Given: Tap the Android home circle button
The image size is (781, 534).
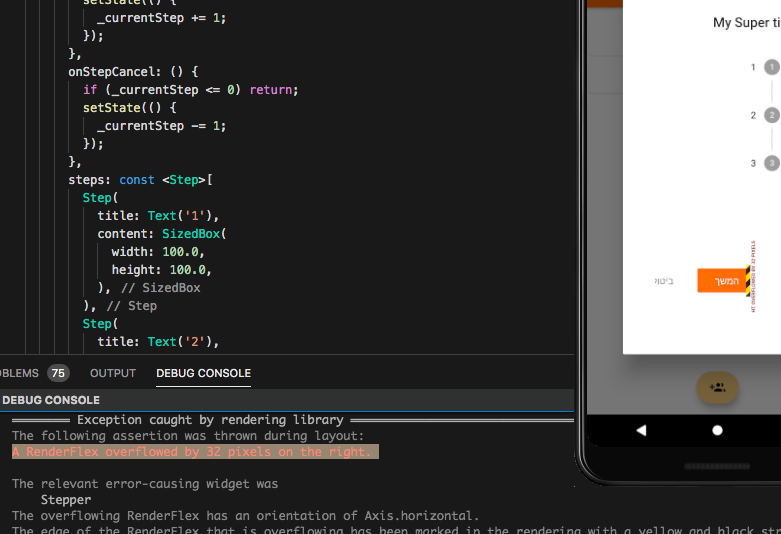Looking at the screenshot, I should pyautogui.click(x=717, y=430).
